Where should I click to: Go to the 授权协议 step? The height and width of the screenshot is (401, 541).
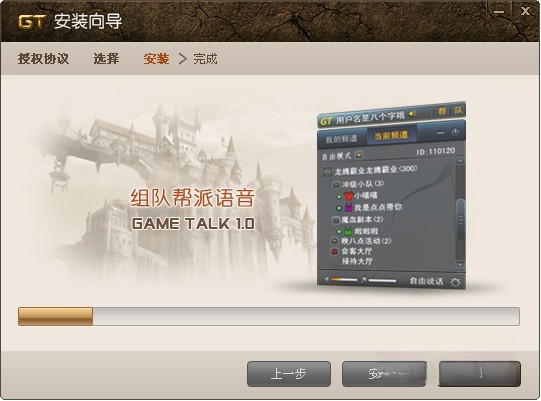pos(43,59)
